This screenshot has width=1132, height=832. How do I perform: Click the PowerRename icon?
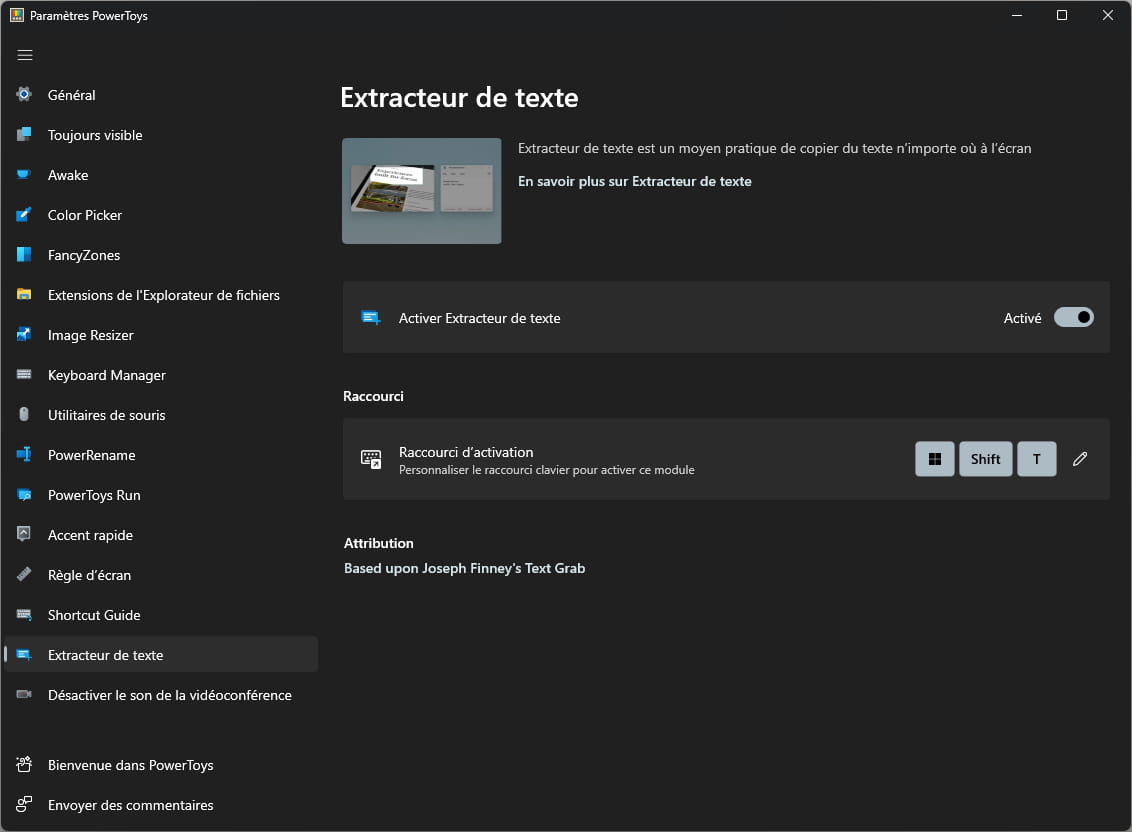pos(24,454)
